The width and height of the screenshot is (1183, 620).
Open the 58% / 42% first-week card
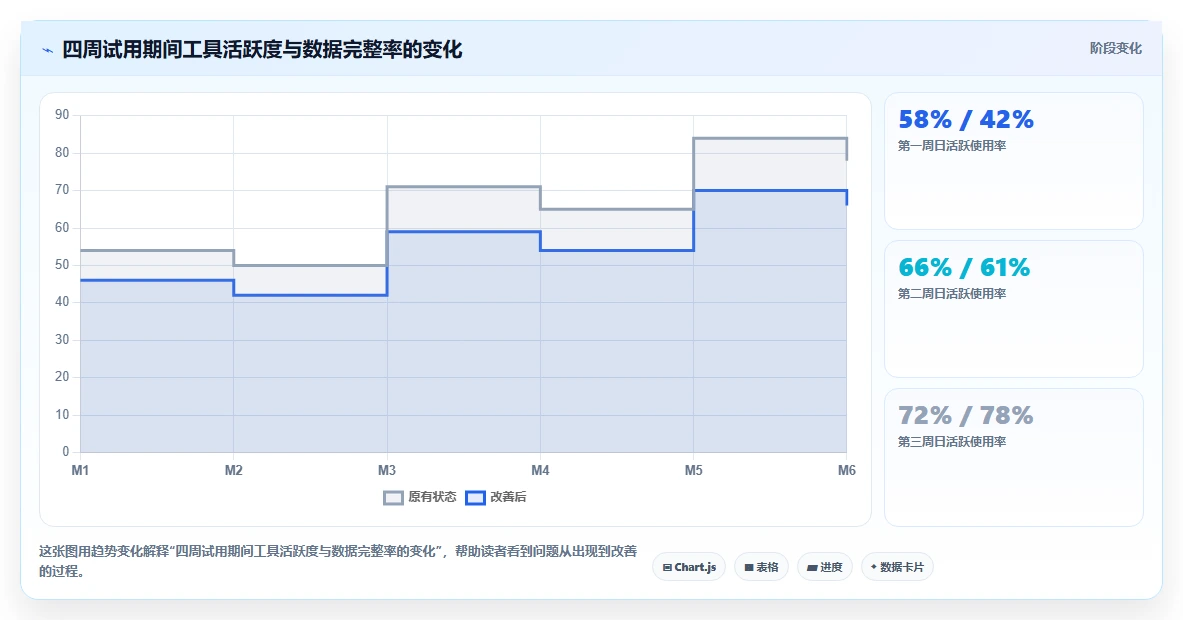click(x=1013, y=161)
